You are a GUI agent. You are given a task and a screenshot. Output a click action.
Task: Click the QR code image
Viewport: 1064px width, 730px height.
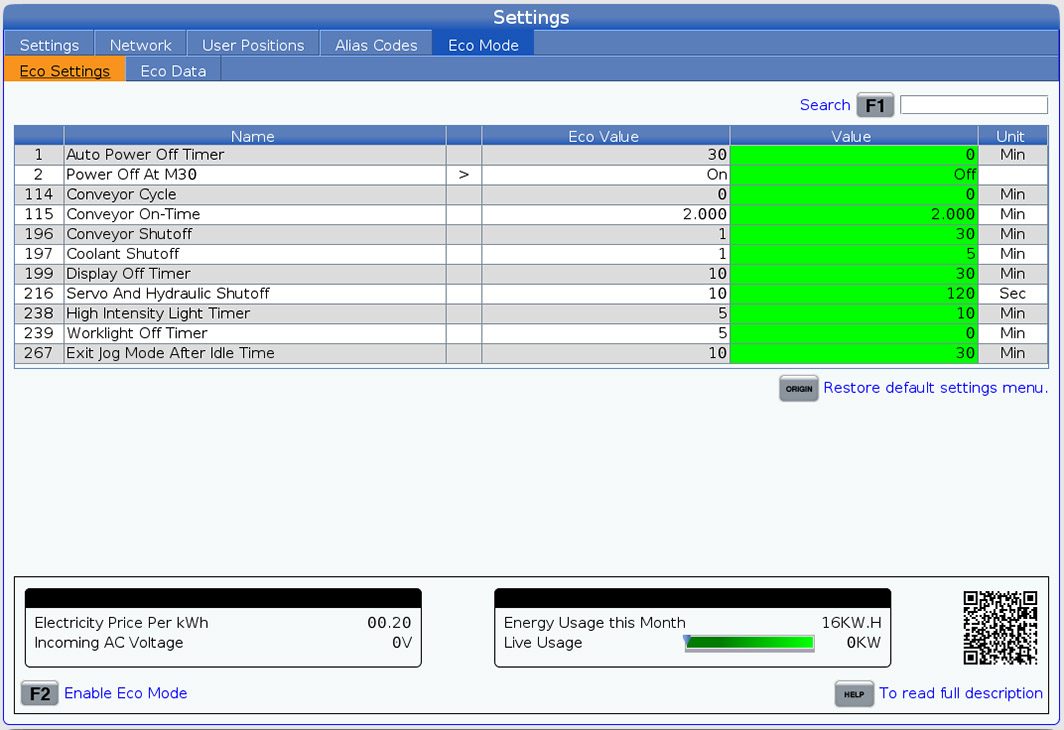(x=999, y=628)
